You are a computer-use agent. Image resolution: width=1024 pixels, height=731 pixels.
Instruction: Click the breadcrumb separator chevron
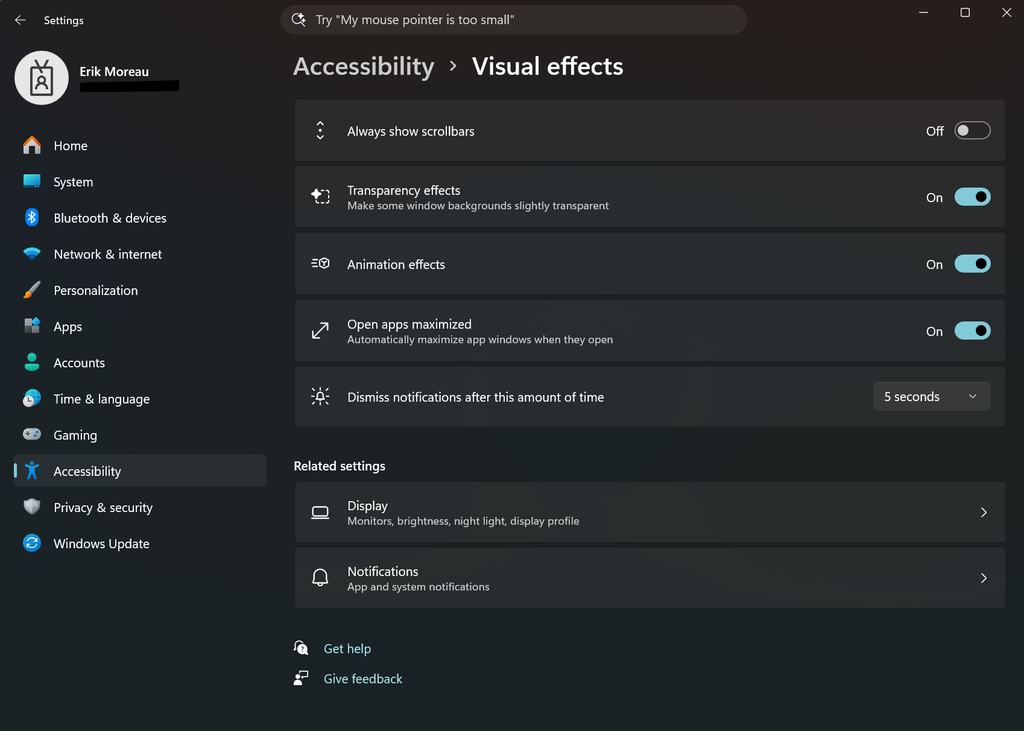[x=453, y=66]
